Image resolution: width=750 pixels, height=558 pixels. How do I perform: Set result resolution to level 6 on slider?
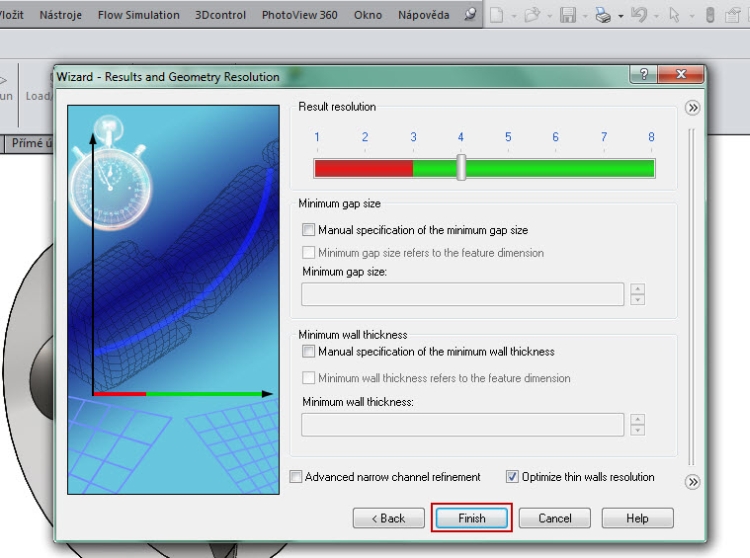555,168
